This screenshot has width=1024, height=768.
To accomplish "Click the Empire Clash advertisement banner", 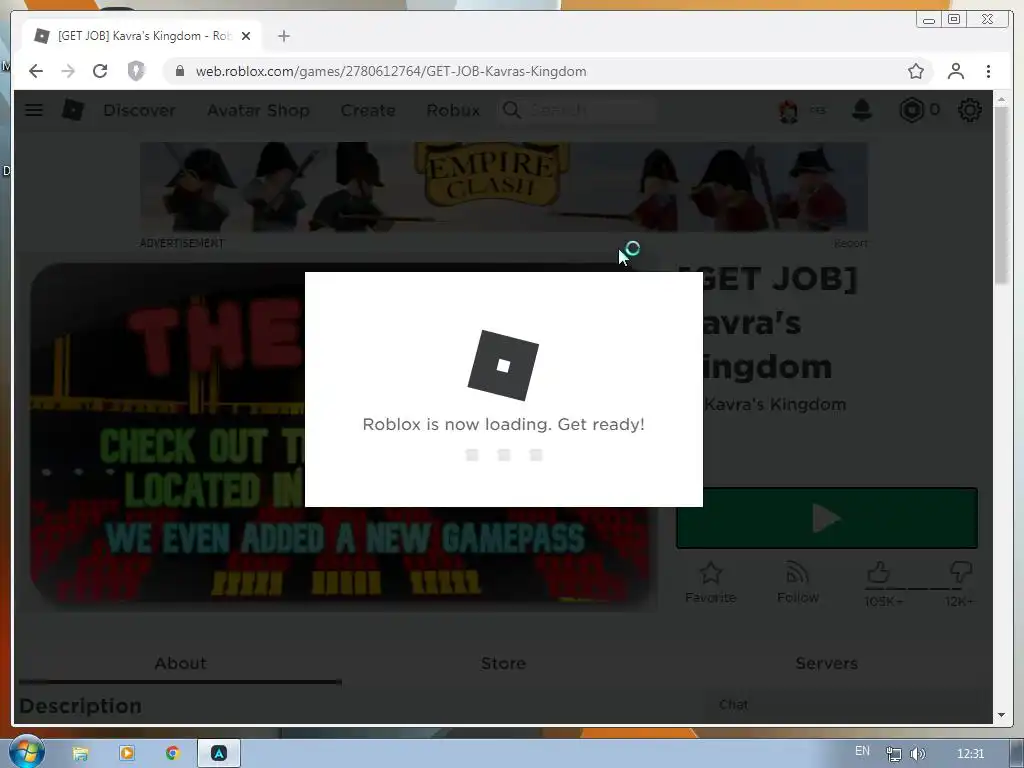I will click(504, 187).
